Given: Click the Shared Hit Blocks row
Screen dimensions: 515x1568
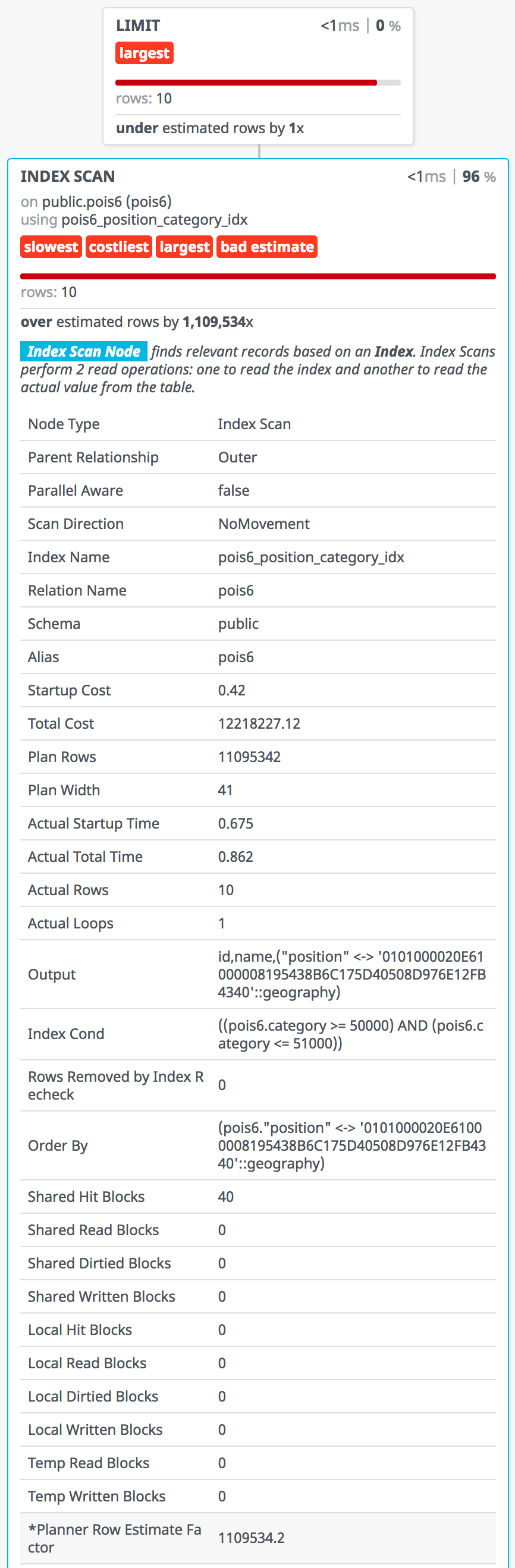Looking at the screenshot, I should tap(258, 1197).
